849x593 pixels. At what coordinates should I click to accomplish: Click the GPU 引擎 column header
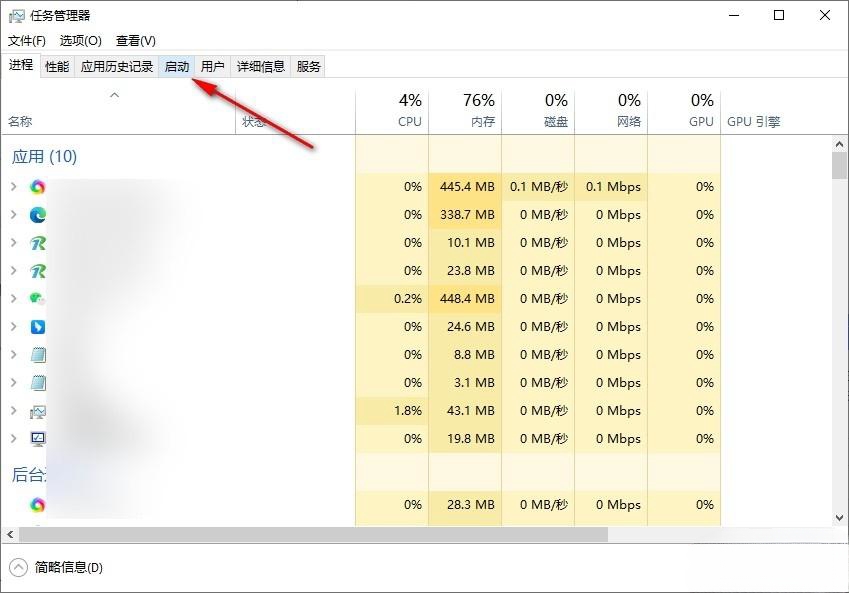754,121
